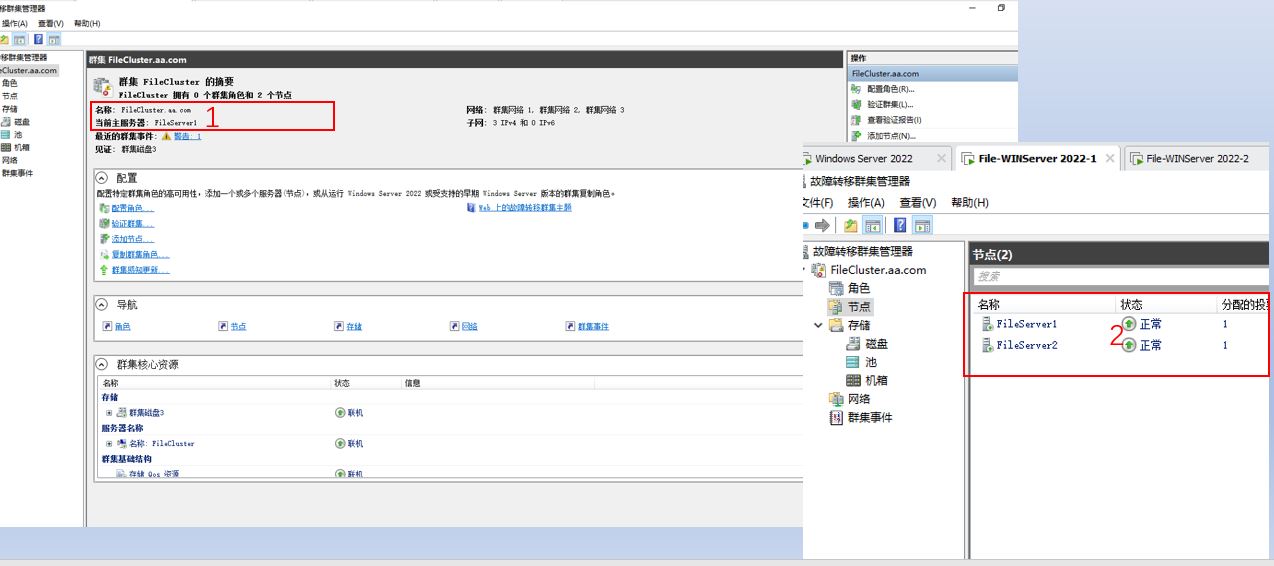Click the 搜索 box in the 节点 pane
The width and height of the screenshot is (1274, 566).
click(x=1122, y=276)
